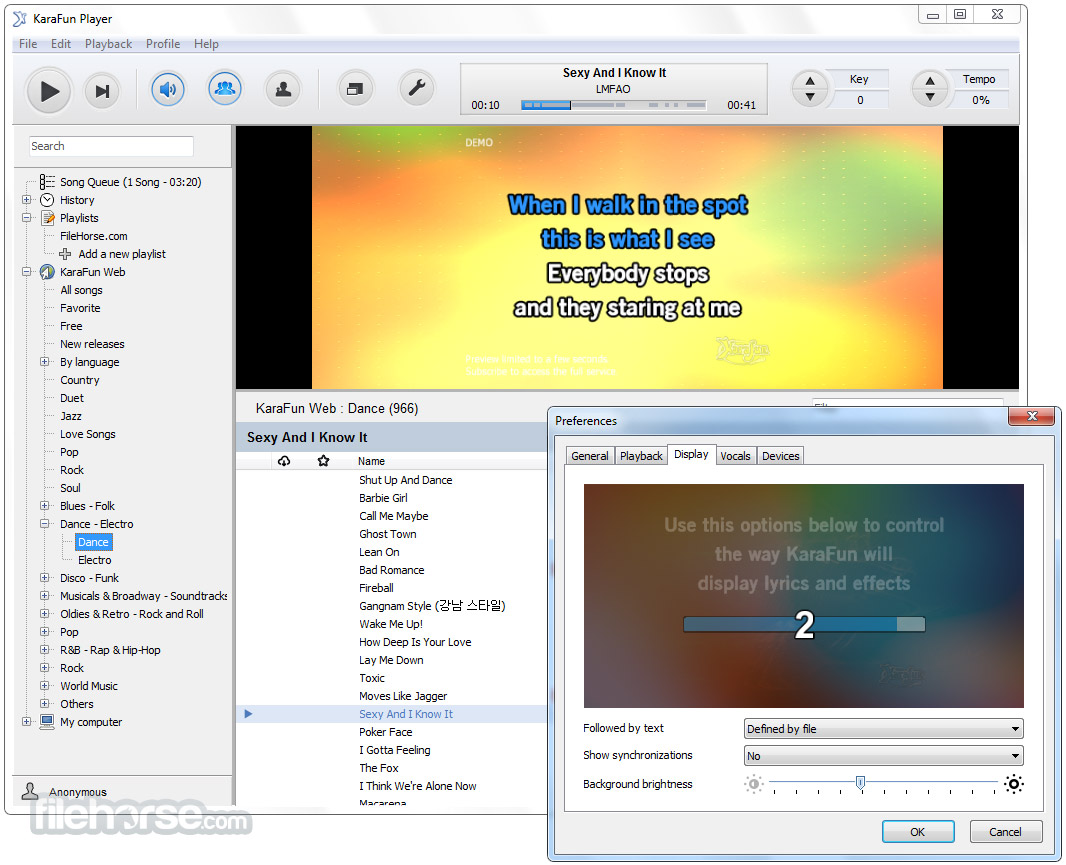Click the karaoke lyrics video display

[x=627, y=257]
